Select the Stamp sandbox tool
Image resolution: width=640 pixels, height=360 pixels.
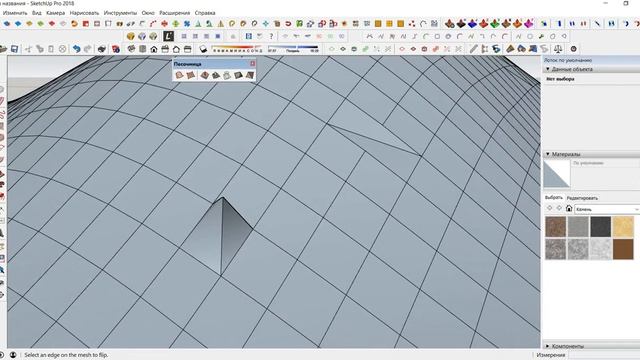(x=216, y=75)
